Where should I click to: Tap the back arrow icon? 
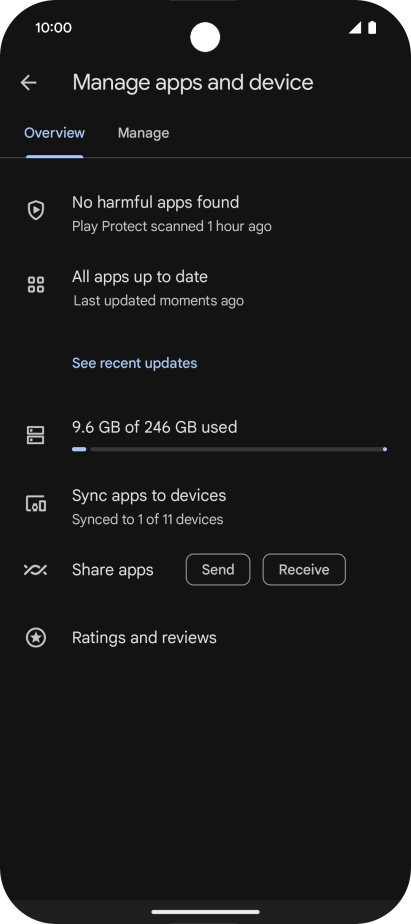click(28, 82)
